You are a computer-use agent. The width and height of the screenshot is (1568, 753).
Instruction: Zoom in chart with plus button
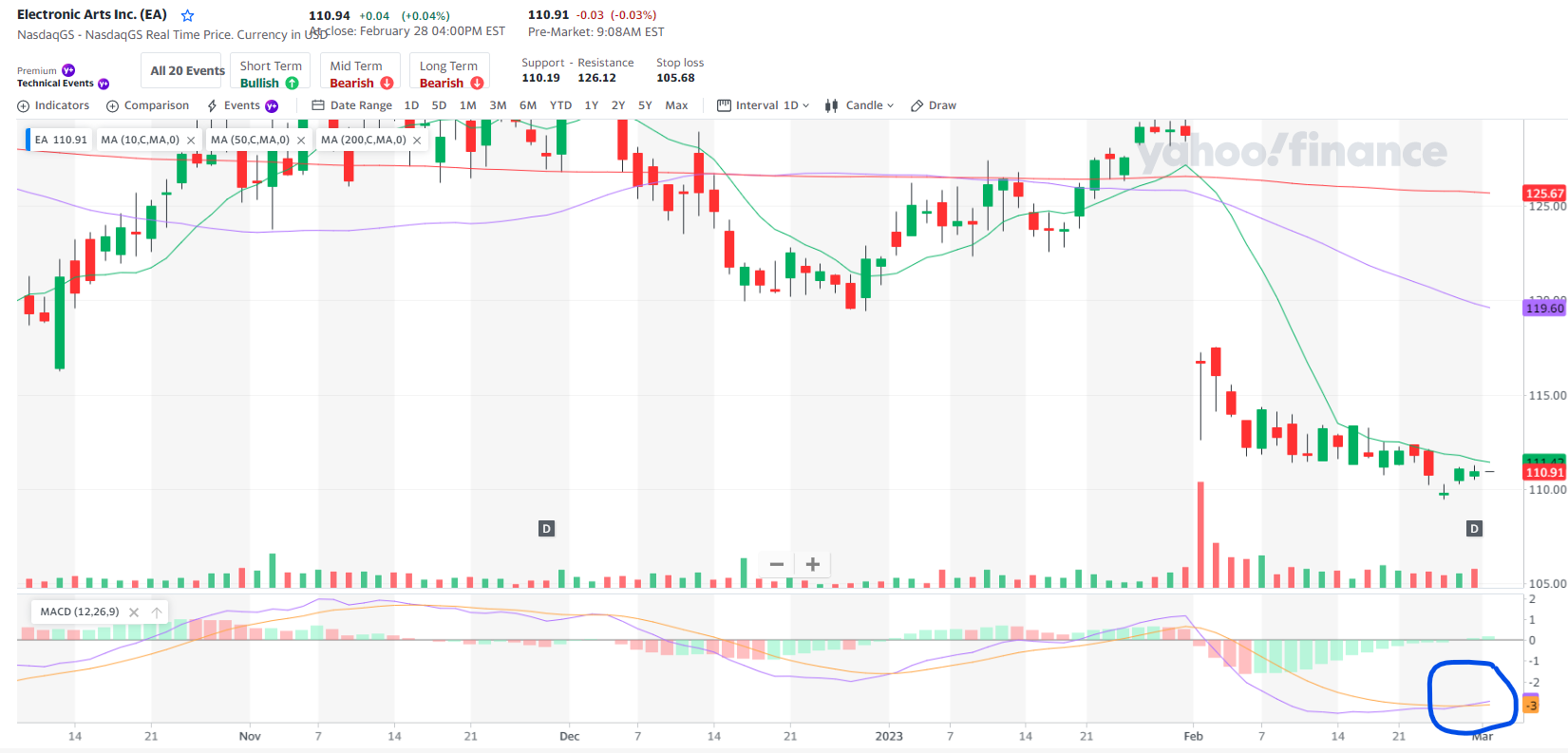(x=813, y=564)
